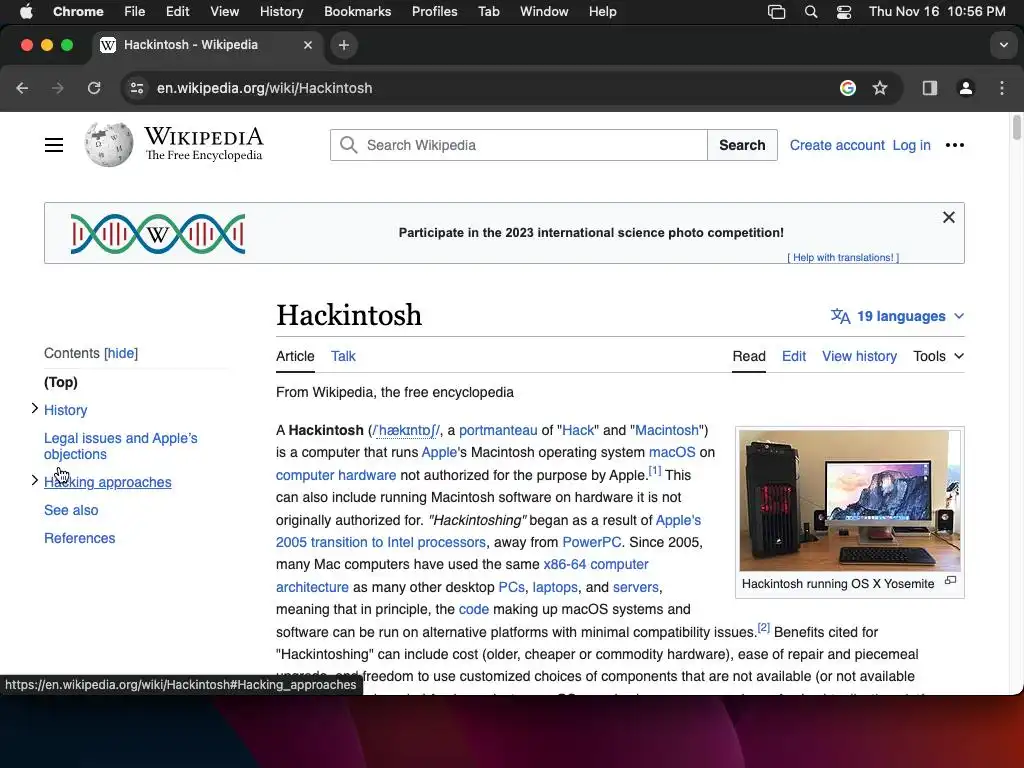This screenshot has width=1024, height=768.
Task: Open View history tab
Action: pos(859,357)
